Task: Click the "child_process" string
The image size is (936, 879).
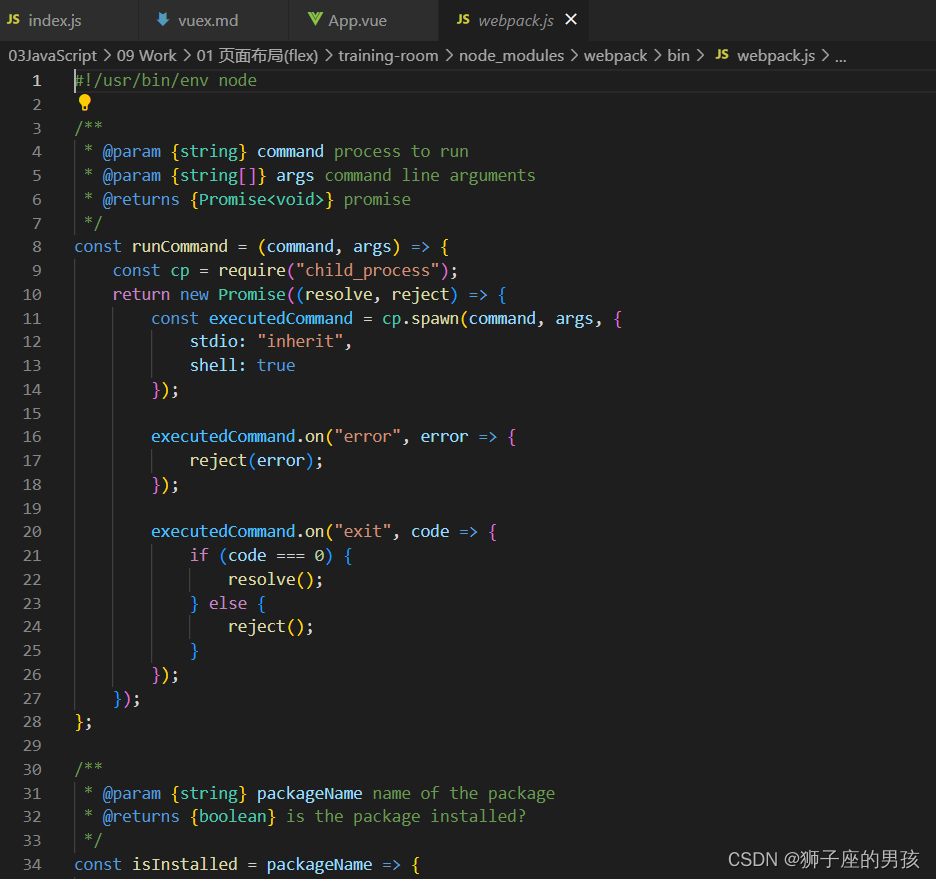Action: click(x=368, y=270)
